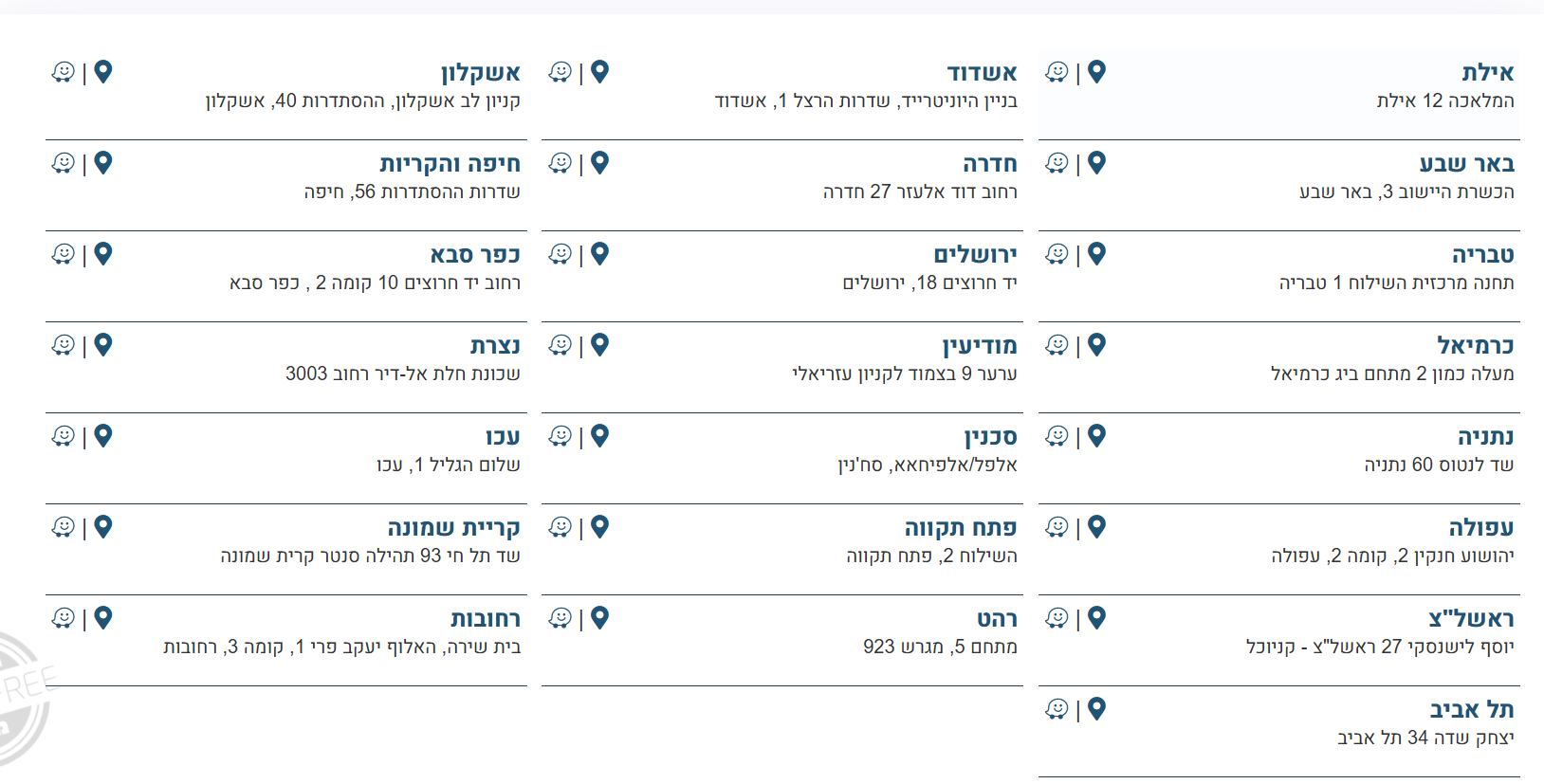Image resolution: width=1544 pixels, height=784 pixels.
Task: Select the Waze icon next to Netanya
Action: click(x=1056, y=436)
